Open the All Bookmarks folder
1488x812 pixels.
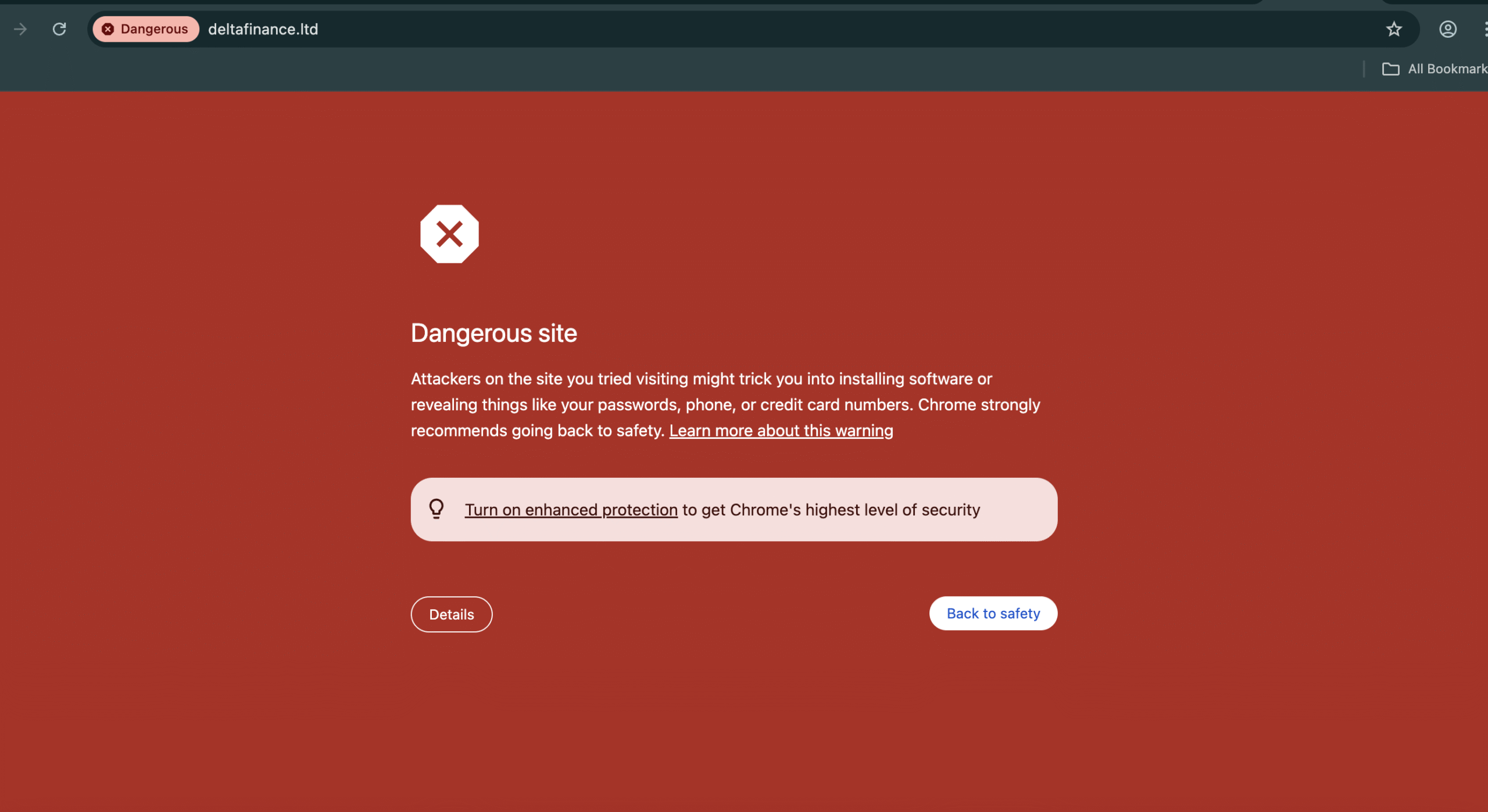1435,69
